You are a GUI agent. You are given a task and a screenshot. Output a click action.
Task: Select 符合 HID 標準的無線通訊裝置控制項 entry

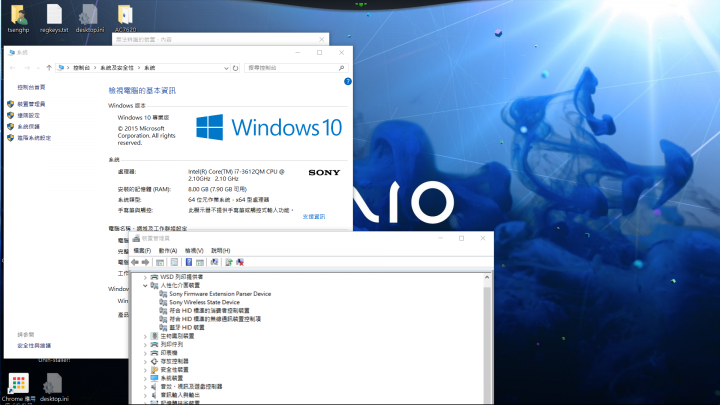pos(215,319)
